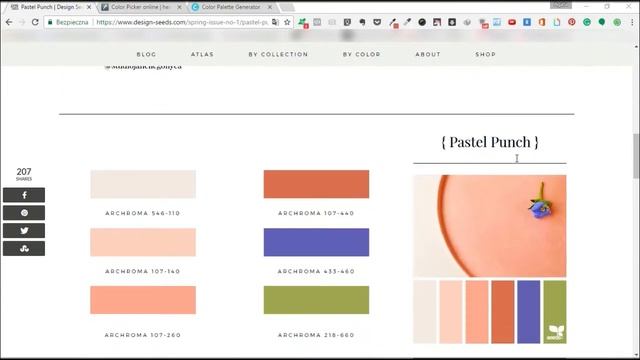Select the Archroma 433-460 purple swatch
Viewport: 640px width, 360px height.
click(x=316, y=242)
